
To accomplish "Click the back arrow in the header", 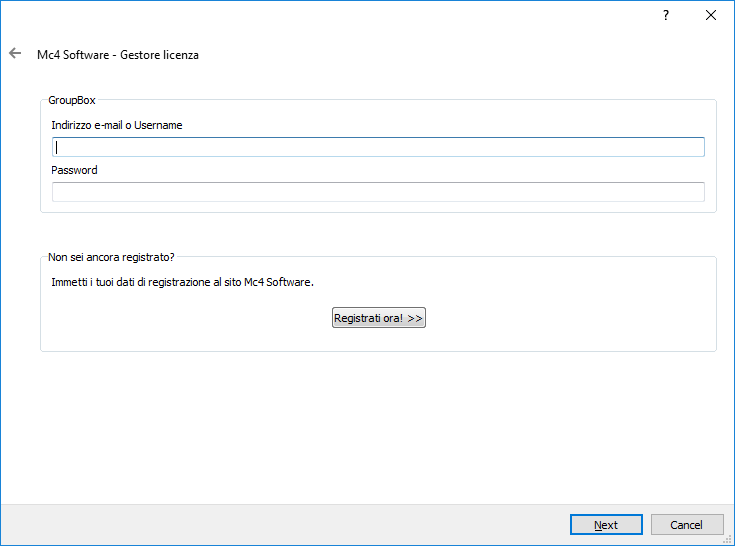I will (x=15, y=54).
